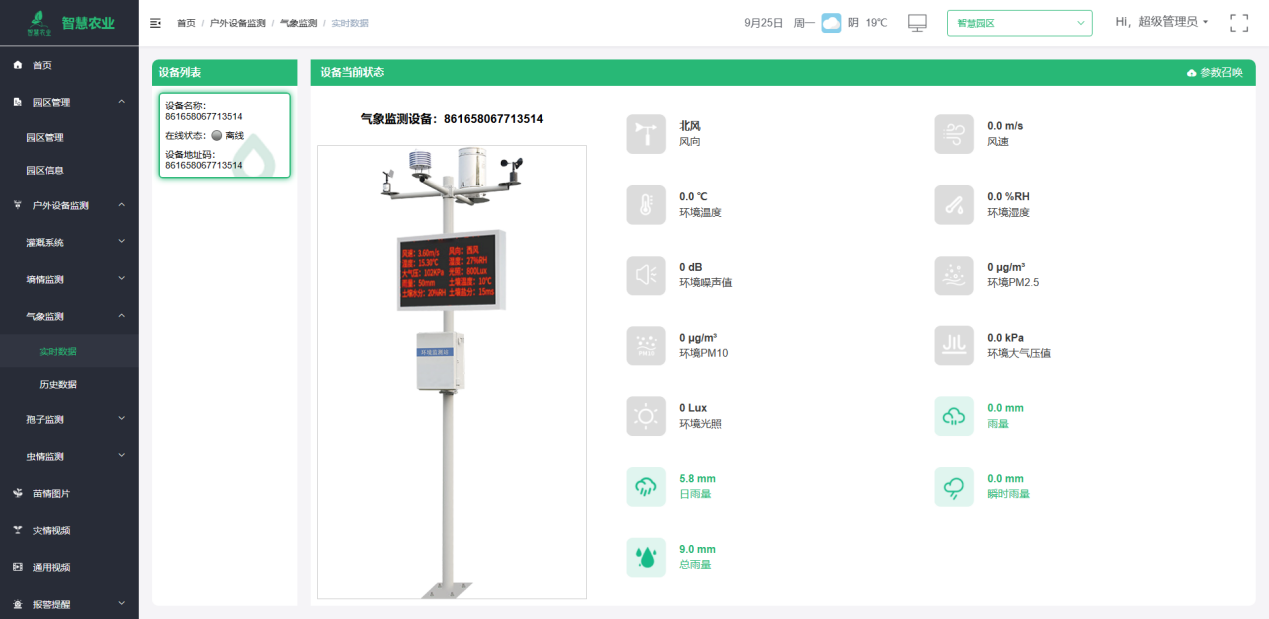This screenshot has width=1269, height=619.
Task: Collapse the 气象监测 submenu
Action: coord(121,316)
